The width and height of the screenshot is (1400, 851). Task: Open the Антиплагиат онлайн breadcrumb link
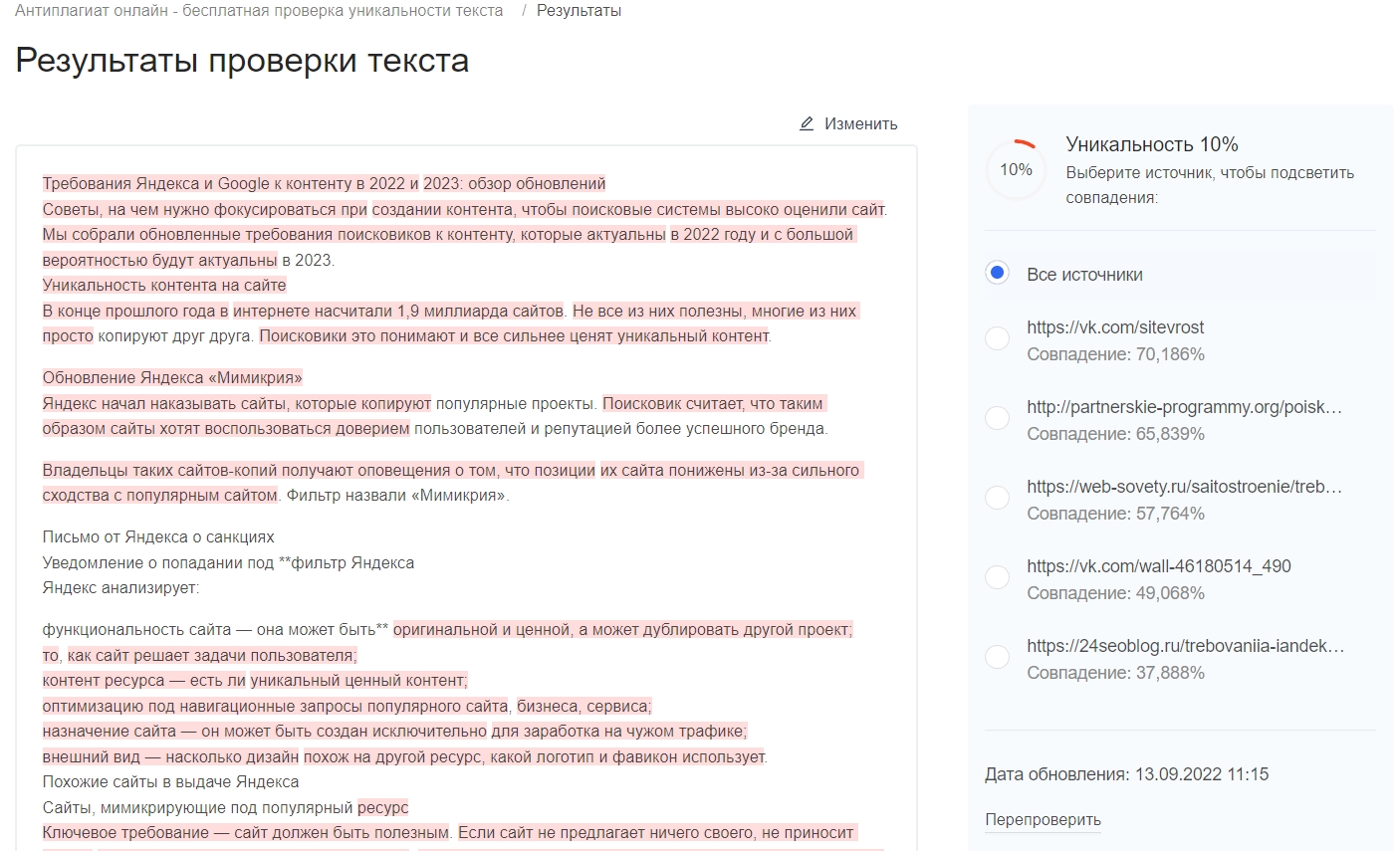(259, 10)
